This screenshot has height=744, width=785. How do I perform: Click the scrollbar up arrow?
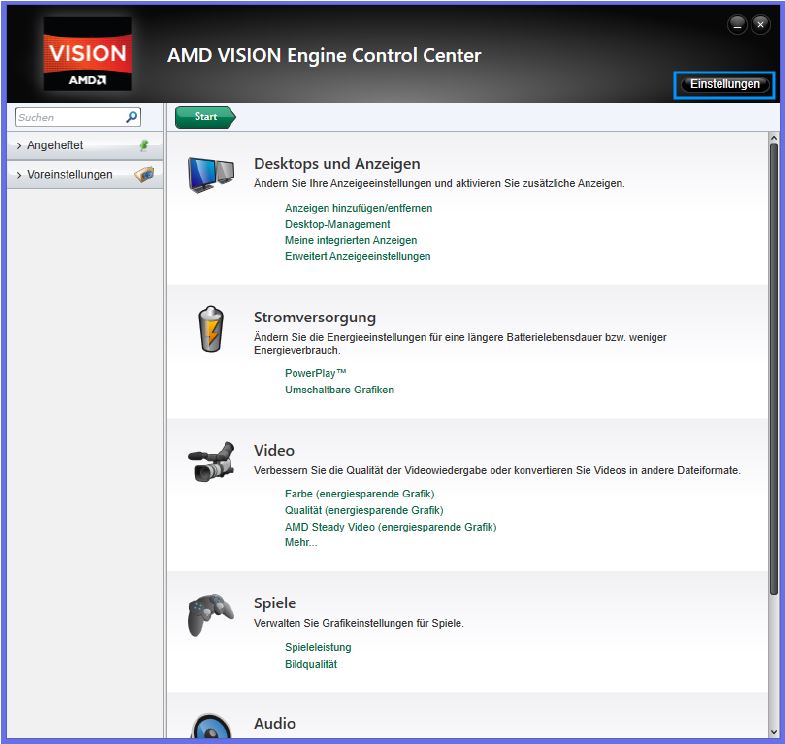pos(774,138)
